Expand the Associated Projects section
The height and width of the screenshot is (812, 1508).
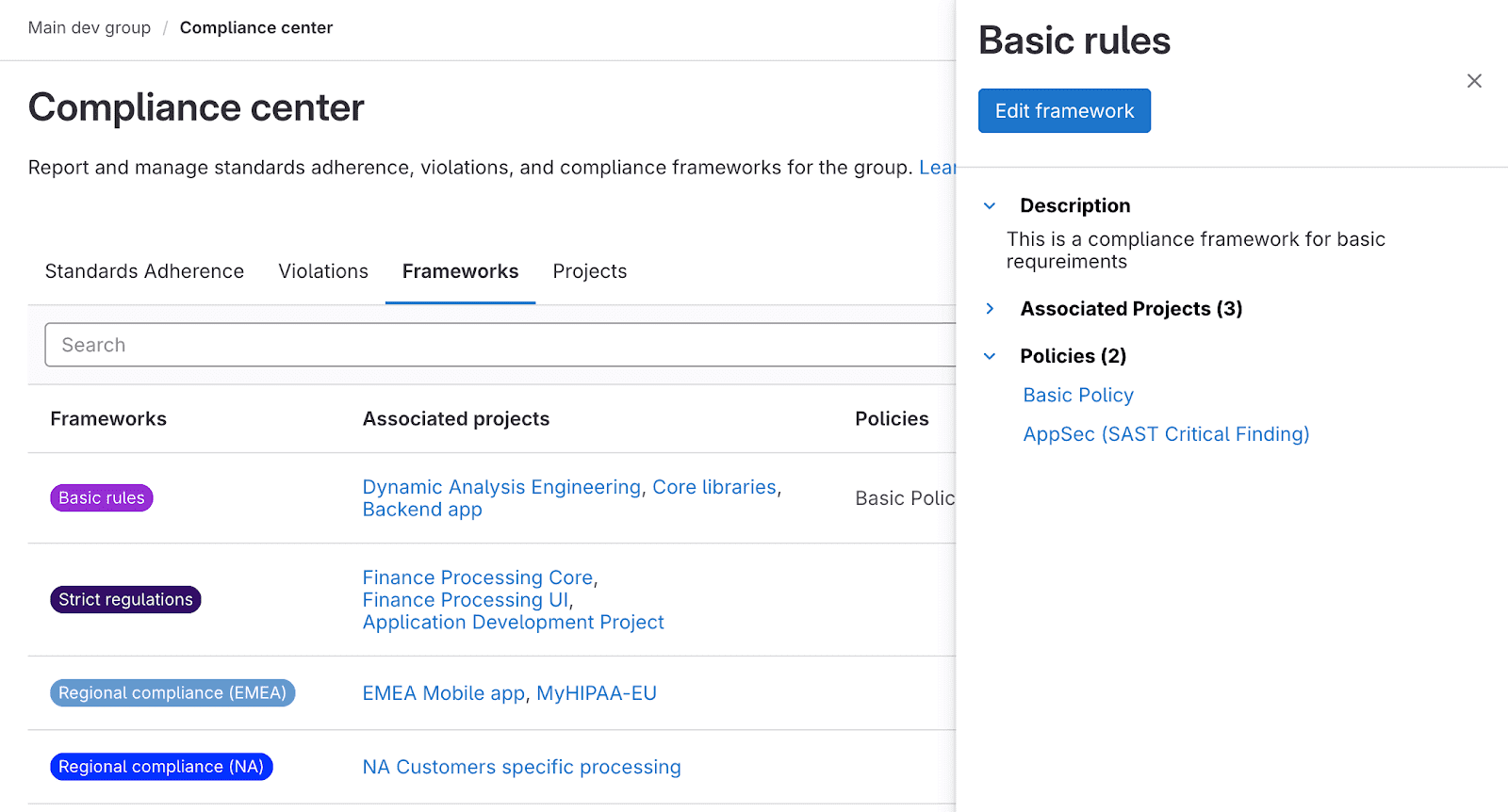tap(990, 309)
